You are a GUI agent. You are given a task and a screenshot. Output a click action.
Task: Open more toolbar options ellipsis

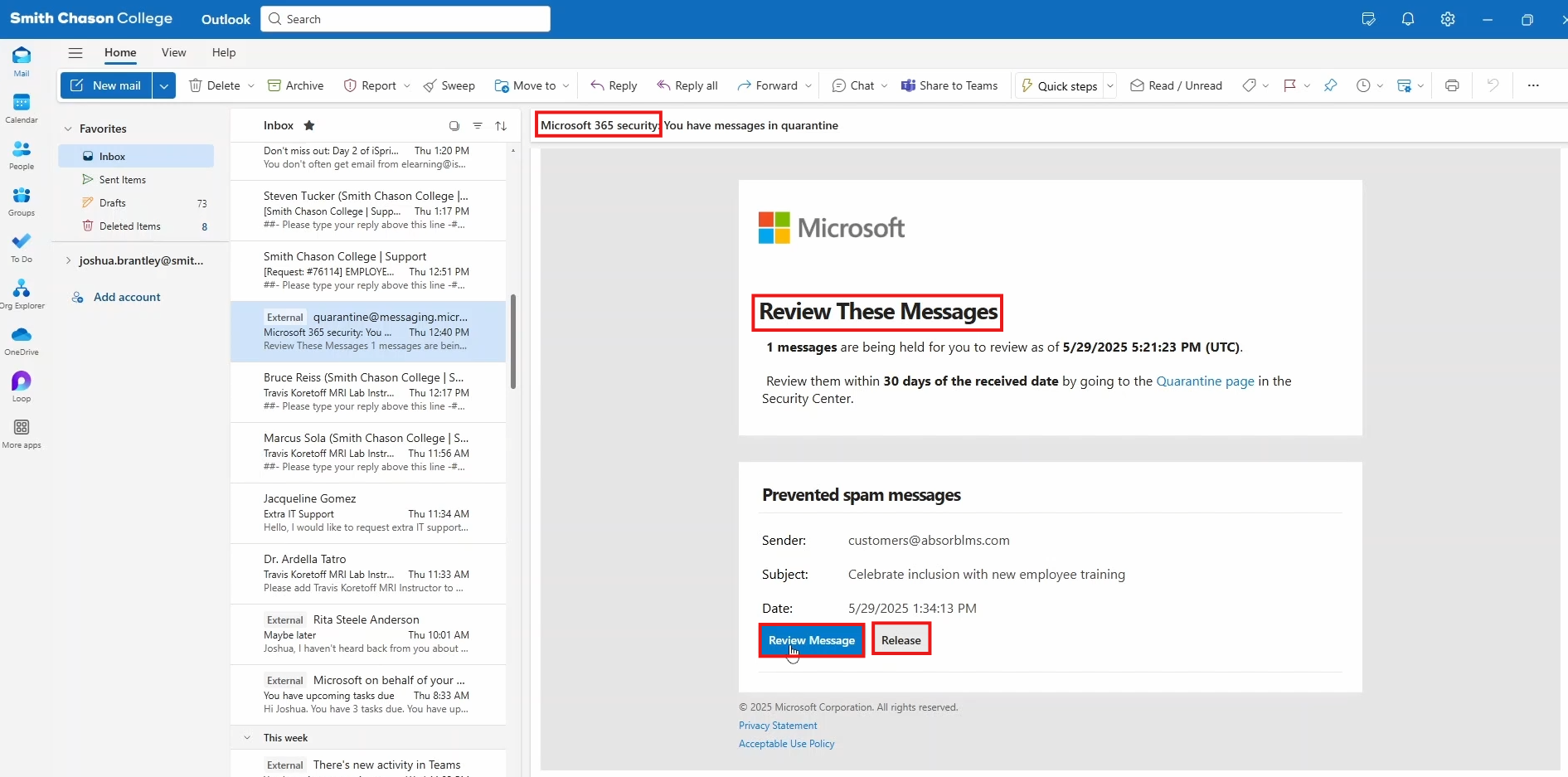coord(1533,85)
